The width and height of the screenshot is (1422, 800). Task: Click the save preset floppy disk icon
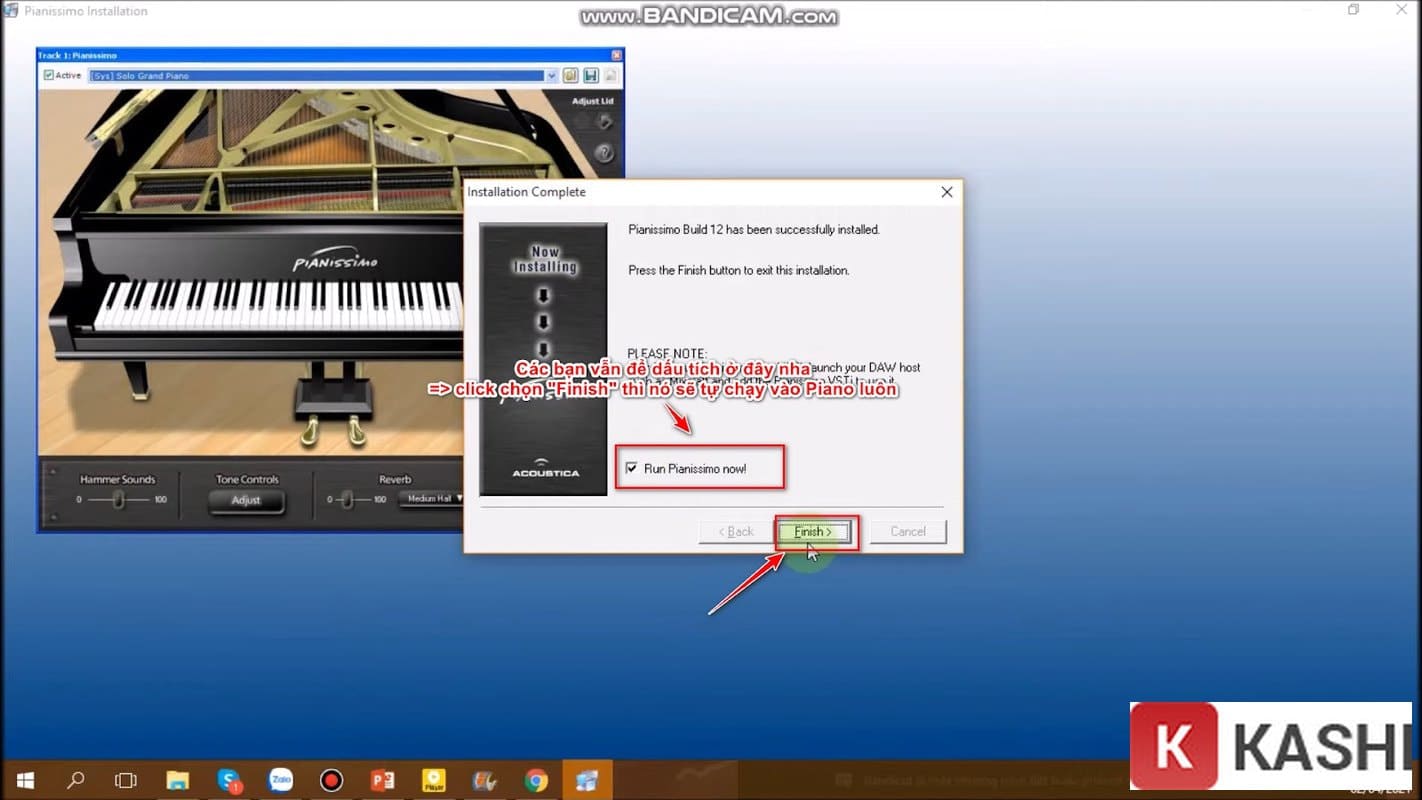click(x=590, y=76)
